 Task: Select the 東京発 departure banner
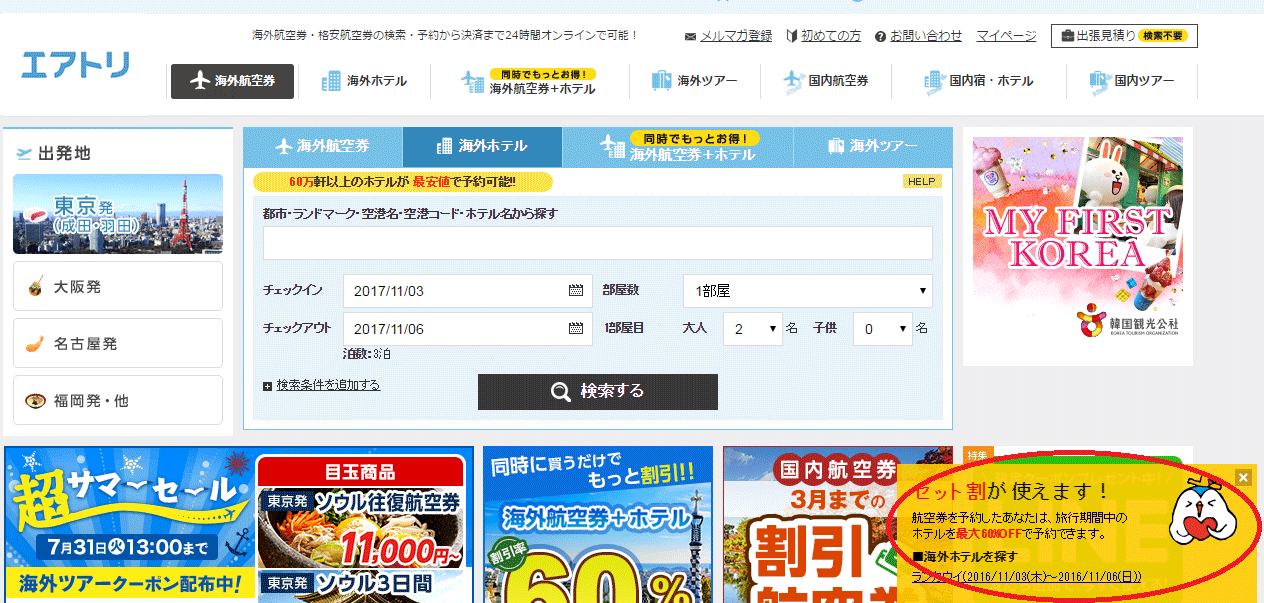[x=118, y=214]
